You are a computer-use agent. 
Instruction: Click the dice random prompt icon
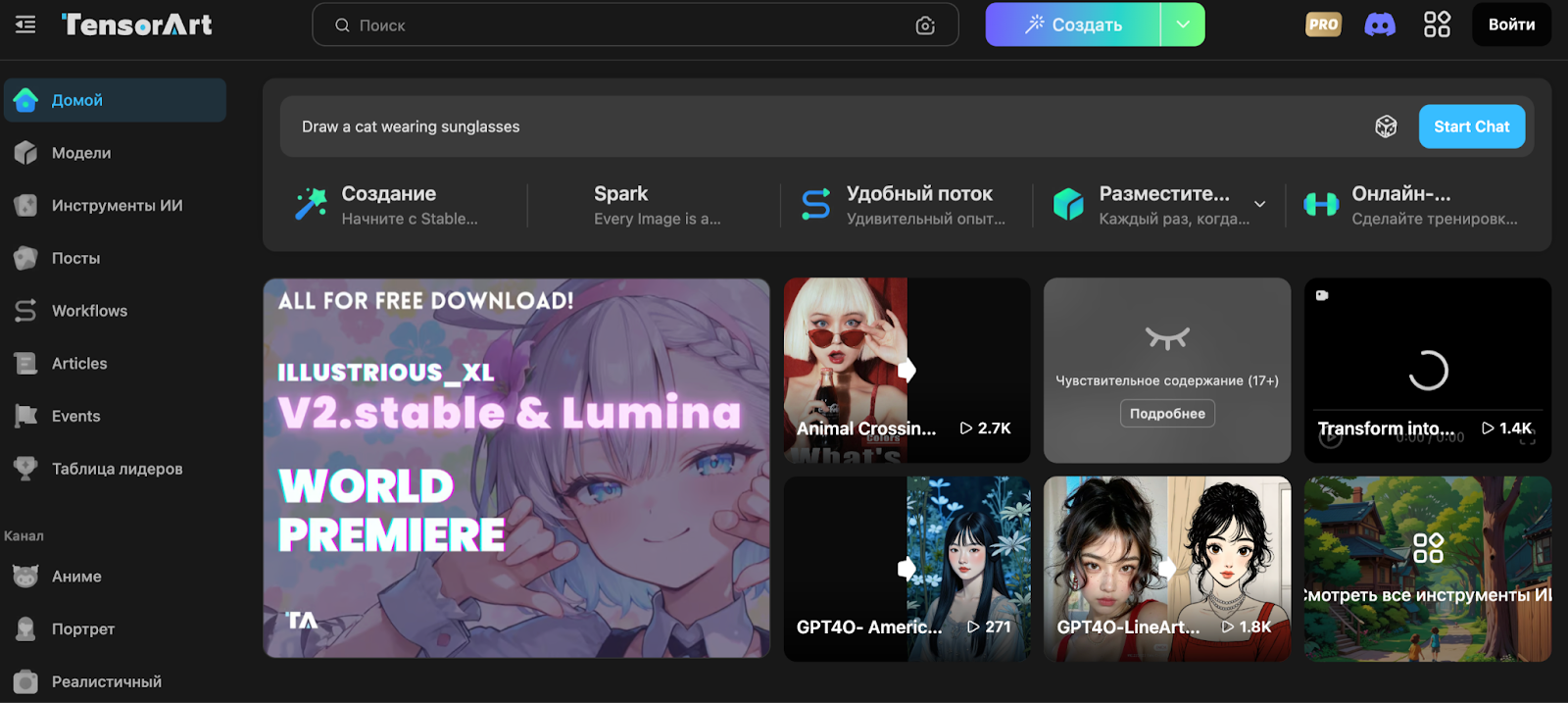pyautogui.click(x=1386, y=126)
